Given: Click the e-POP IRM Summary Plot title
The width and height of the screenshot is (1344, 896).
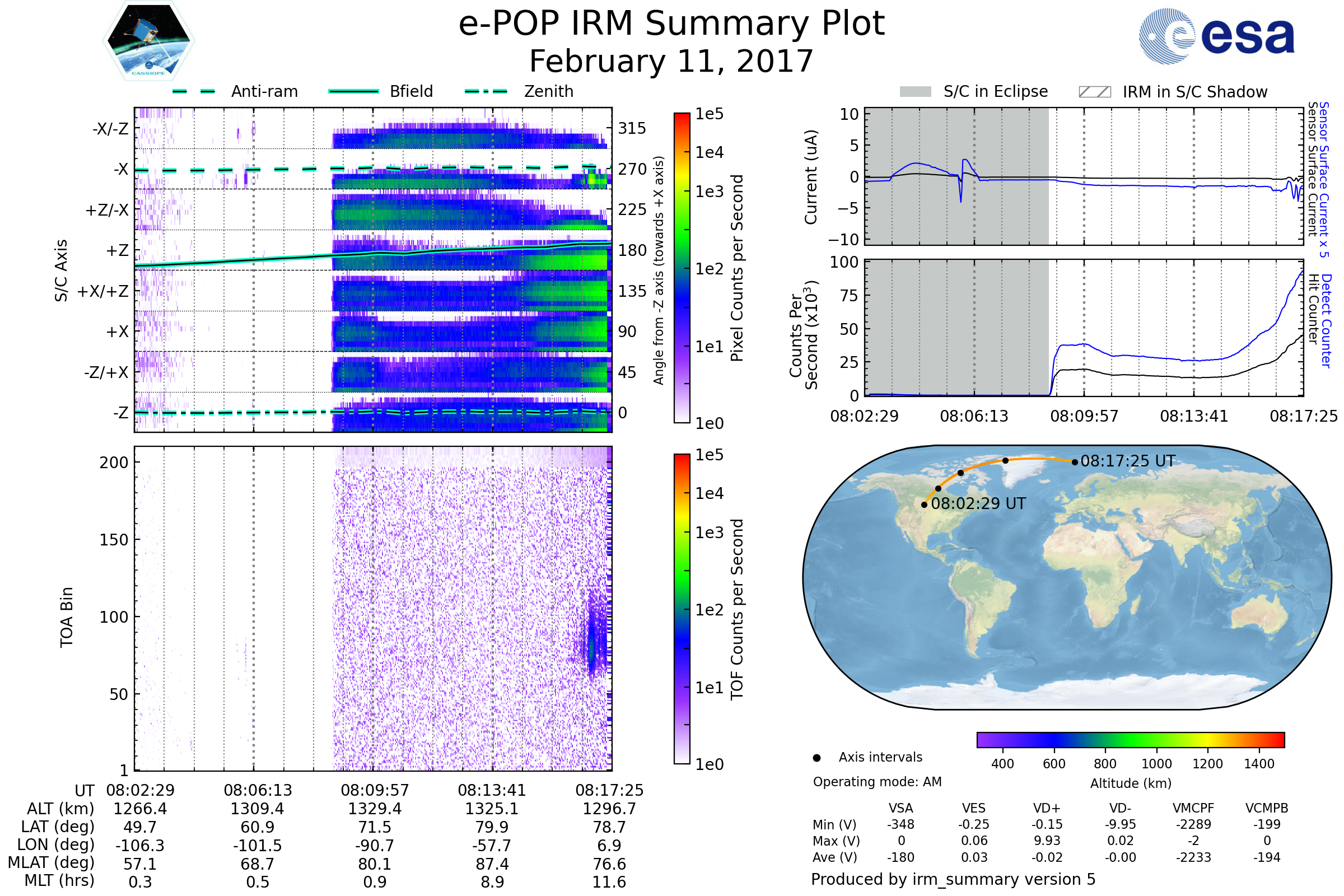Looking at the screenshot, I should [671, 24].
